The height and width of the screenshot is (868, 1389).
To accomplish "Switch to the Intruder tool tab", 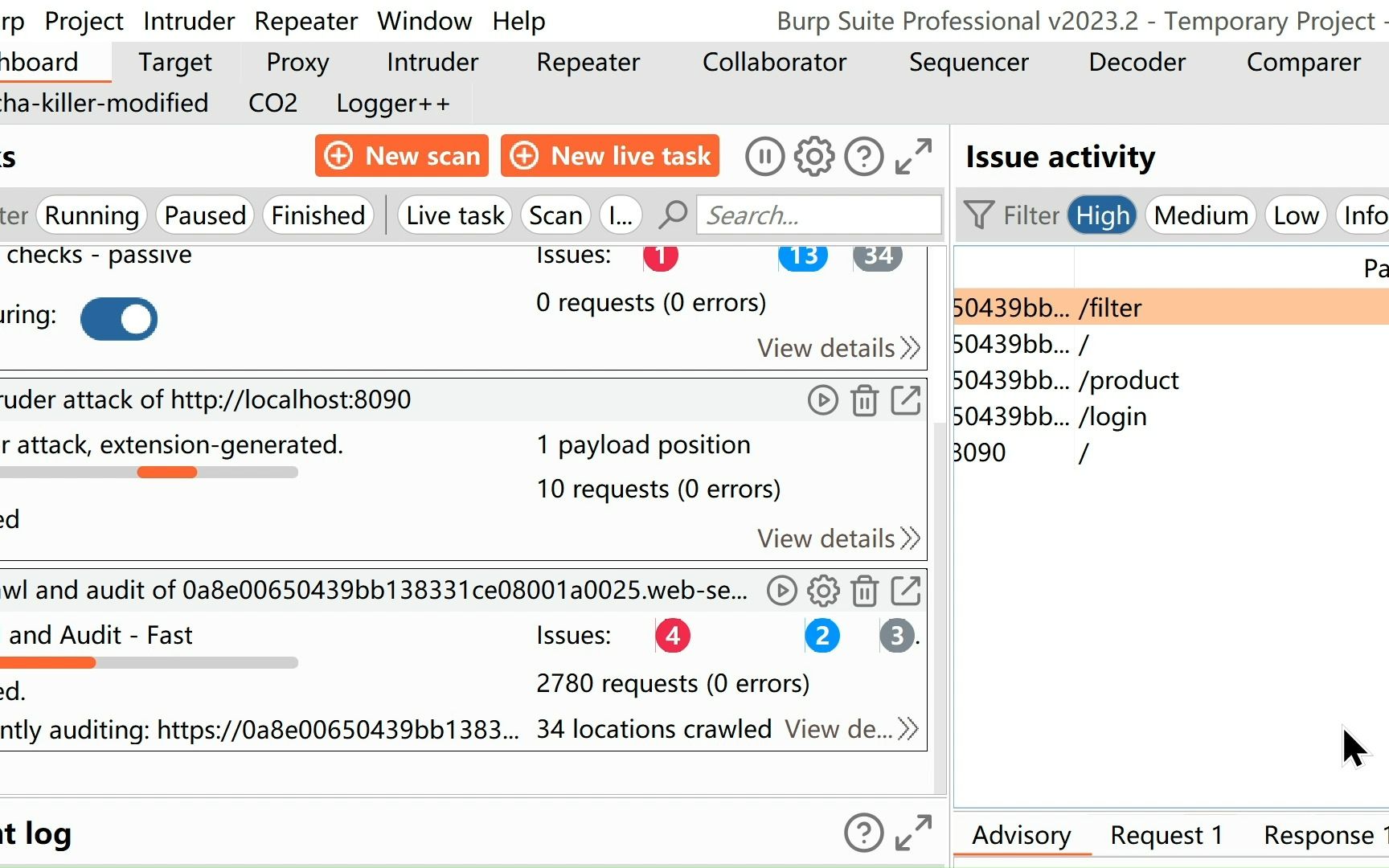I will tap(432, 63).
